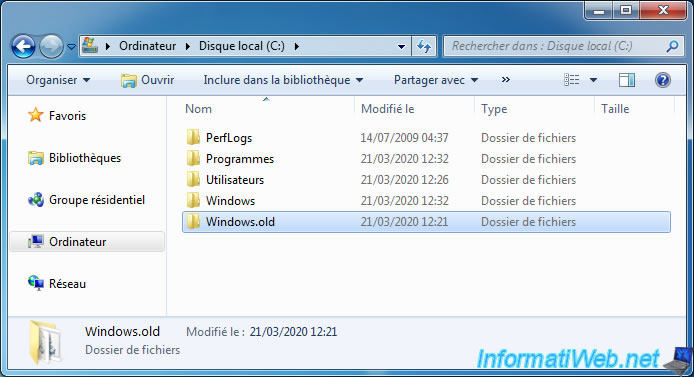The height and width of the screenshot is (377, 694).
Task: Expand arrow after Ordinateur breadcrumb
Action: 188,46
